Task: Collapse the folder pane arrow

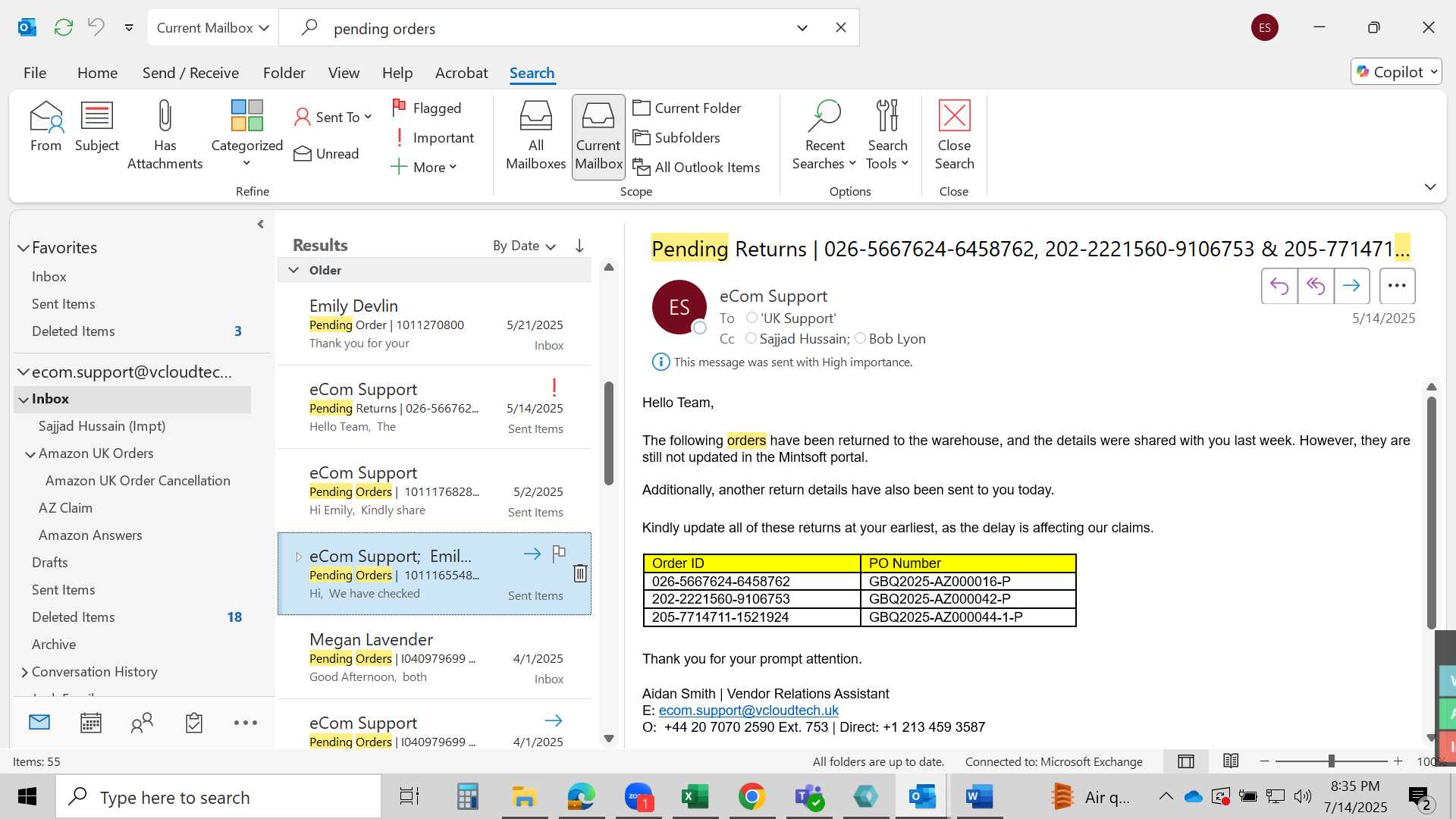Action: pyautogui.click(x=260, y=224)
